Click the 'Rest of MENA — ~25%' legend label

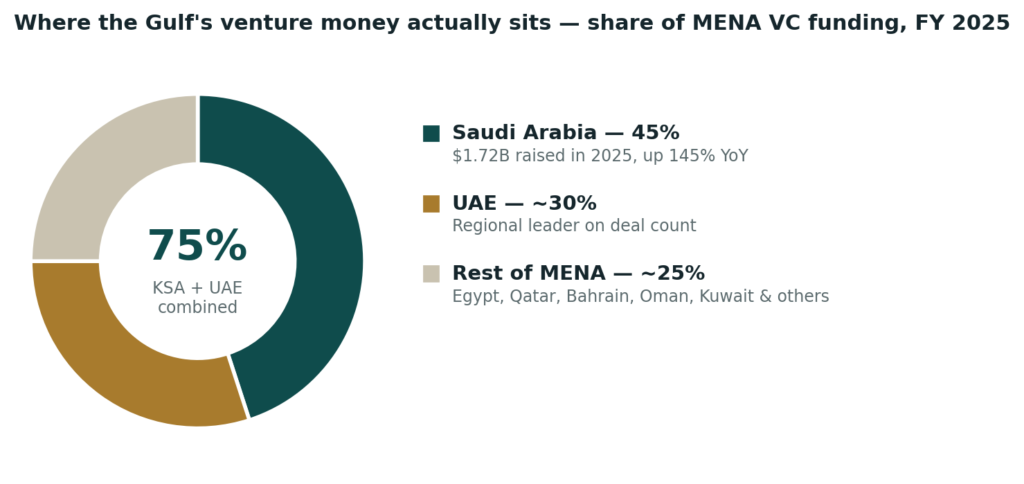pyautogui.click(x=578, y=273)
